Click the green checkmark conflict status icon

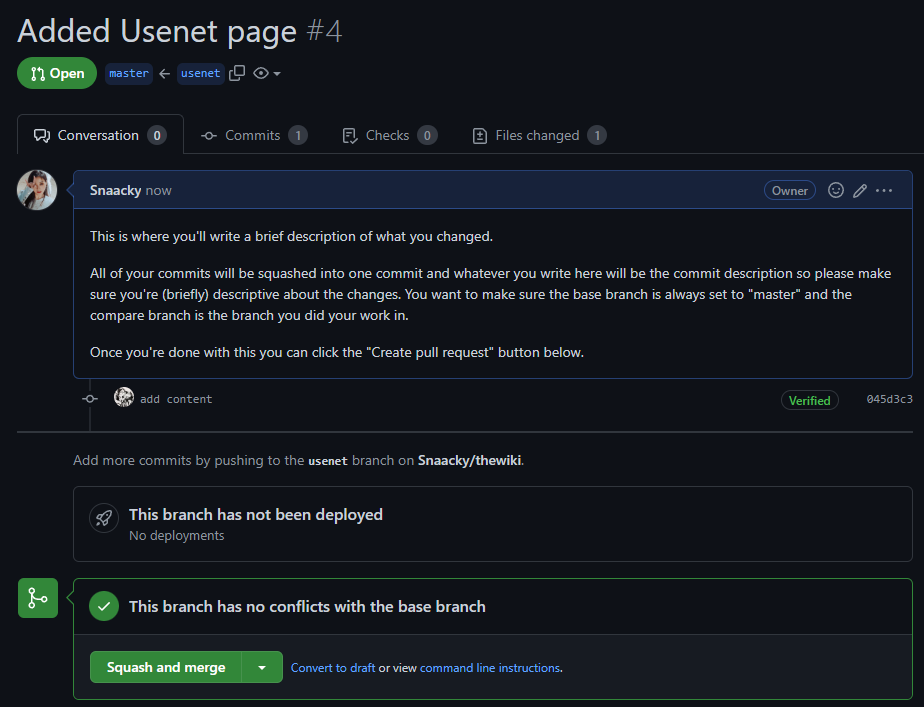click(103, 606)
